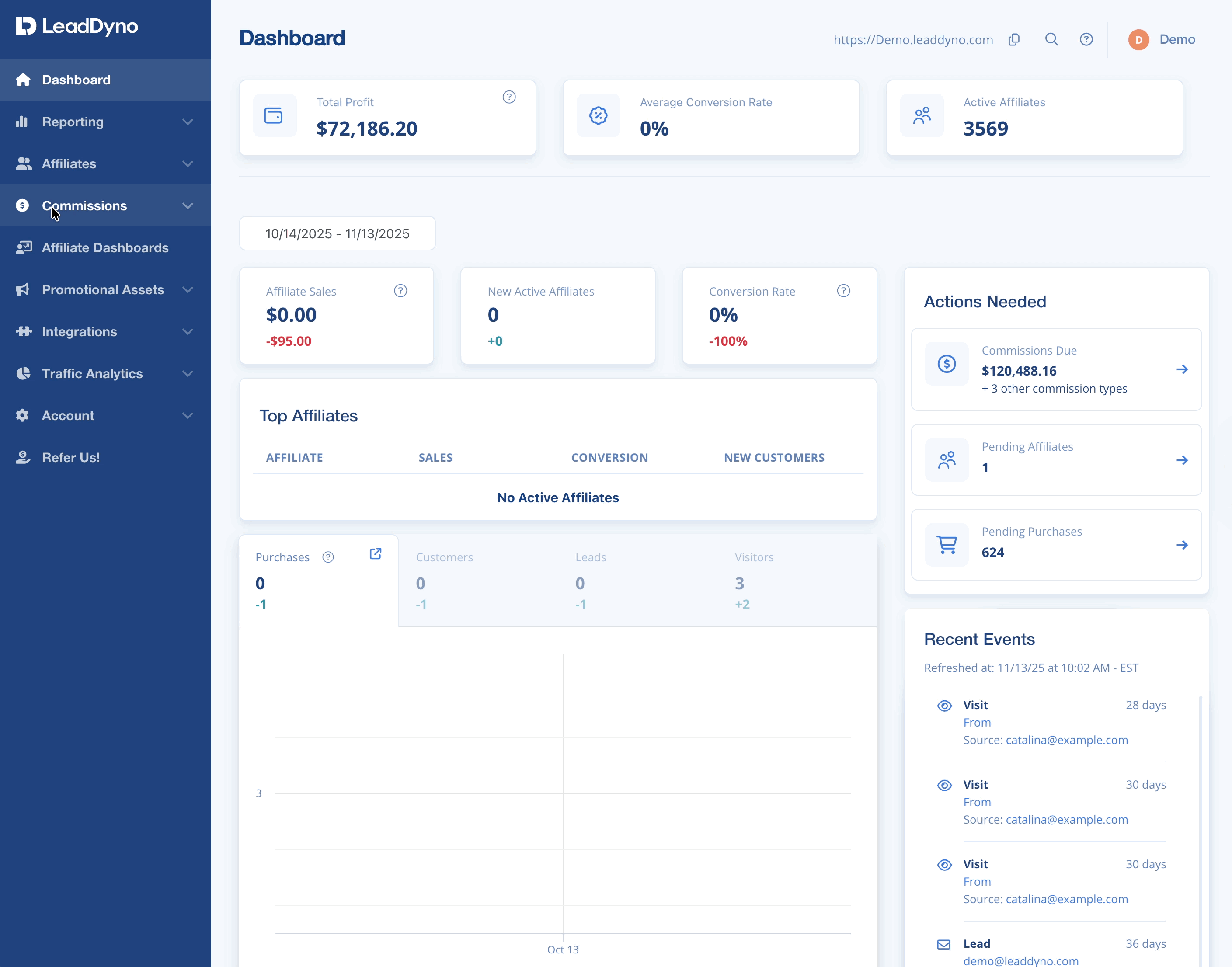Viewport: 1232px width, 967px height.
Task: Open the Refer Us! menu item
Action: [105, 457]
